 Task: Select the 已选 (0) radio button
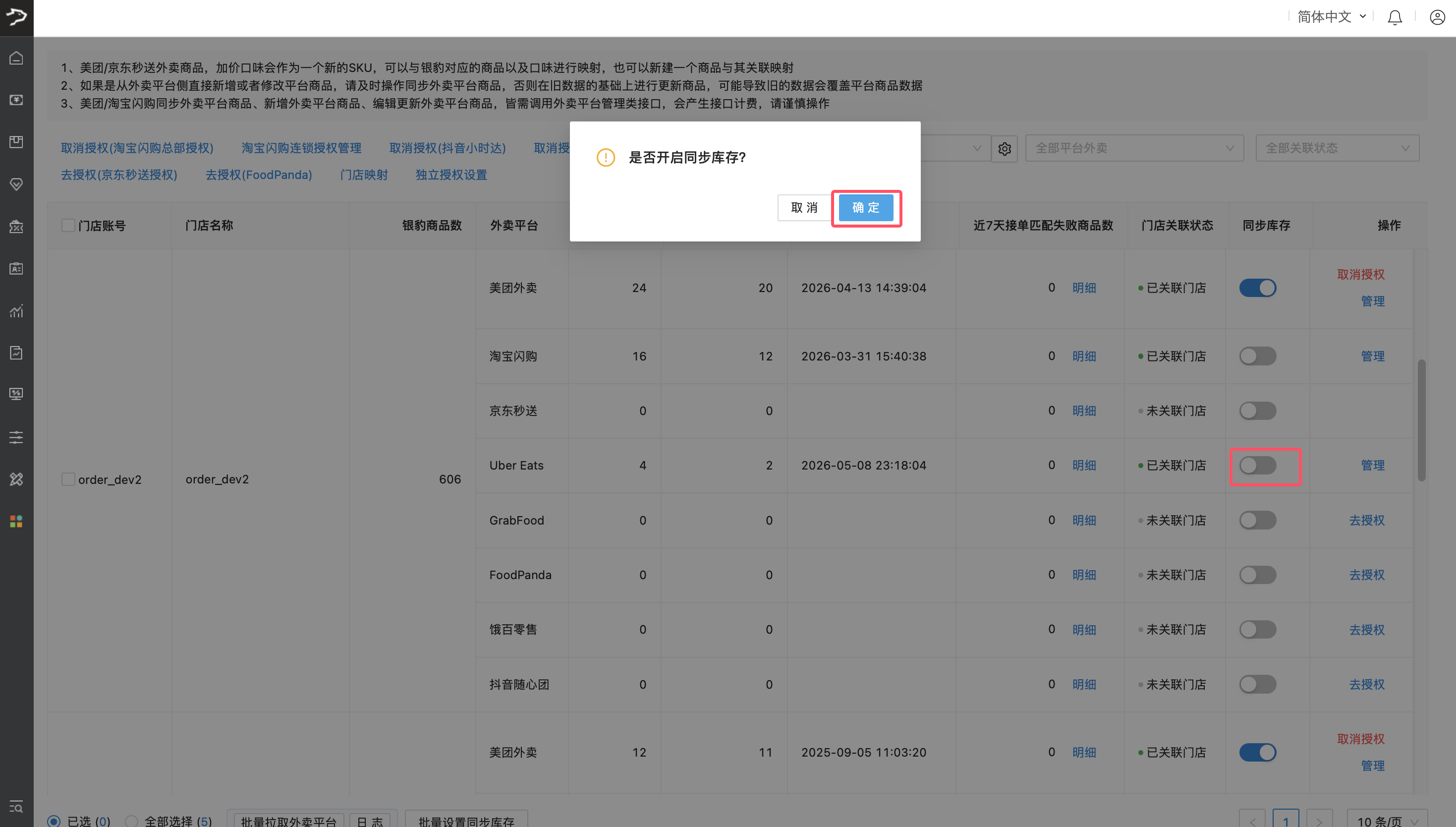click(54, 822)
